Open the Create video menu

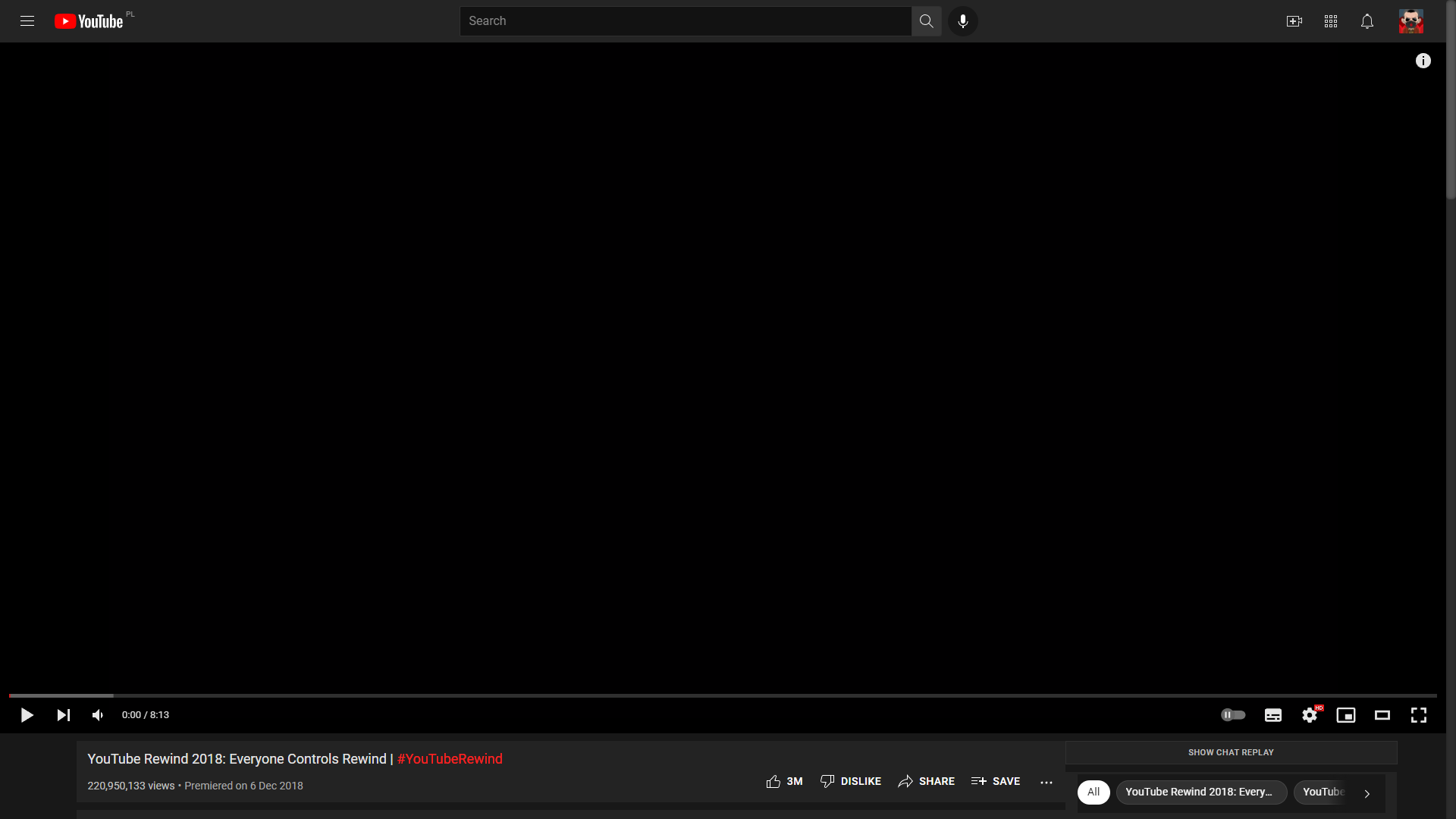coord(1294,21)
